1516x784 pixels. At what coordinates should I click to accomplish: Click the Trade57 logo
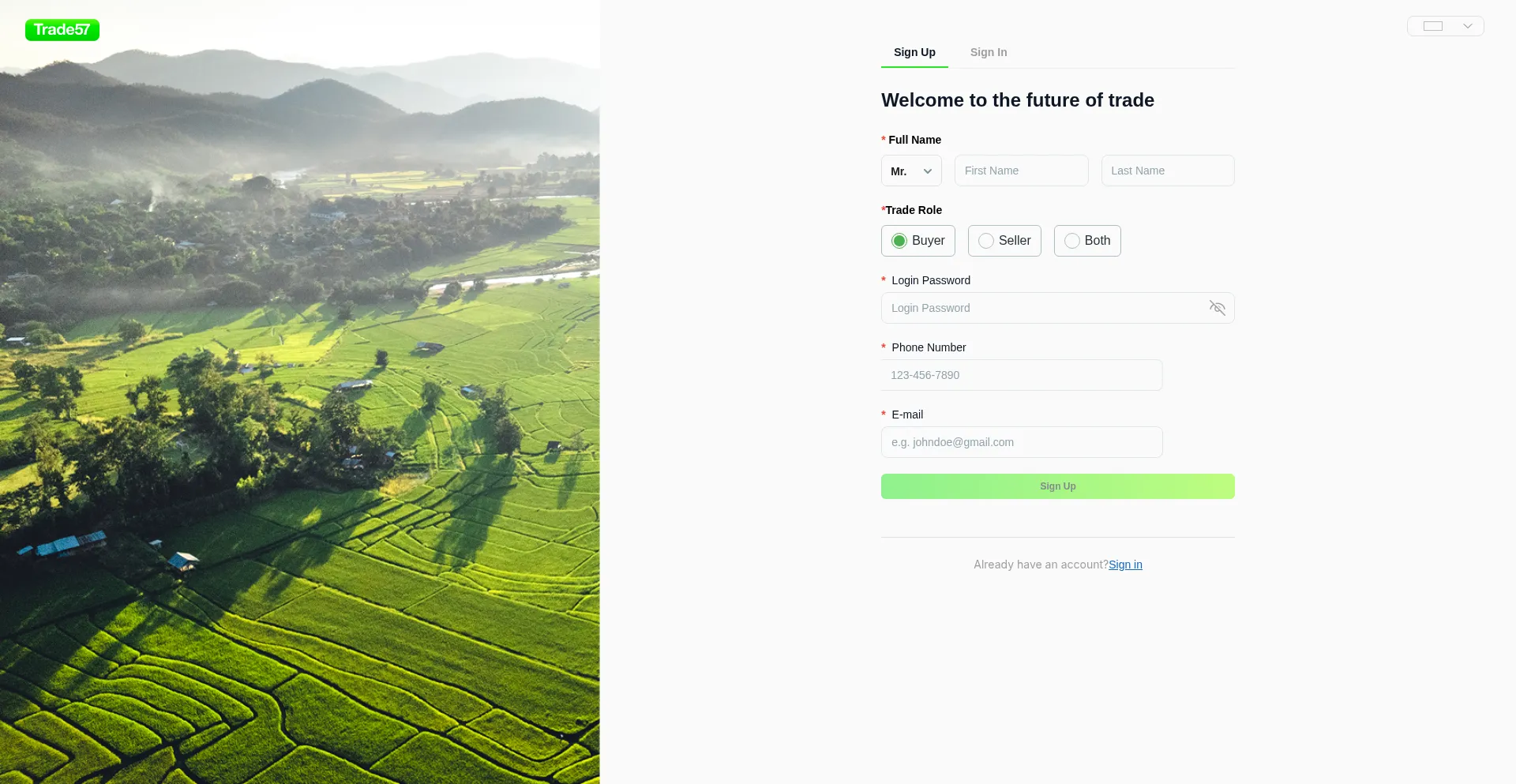62,30
